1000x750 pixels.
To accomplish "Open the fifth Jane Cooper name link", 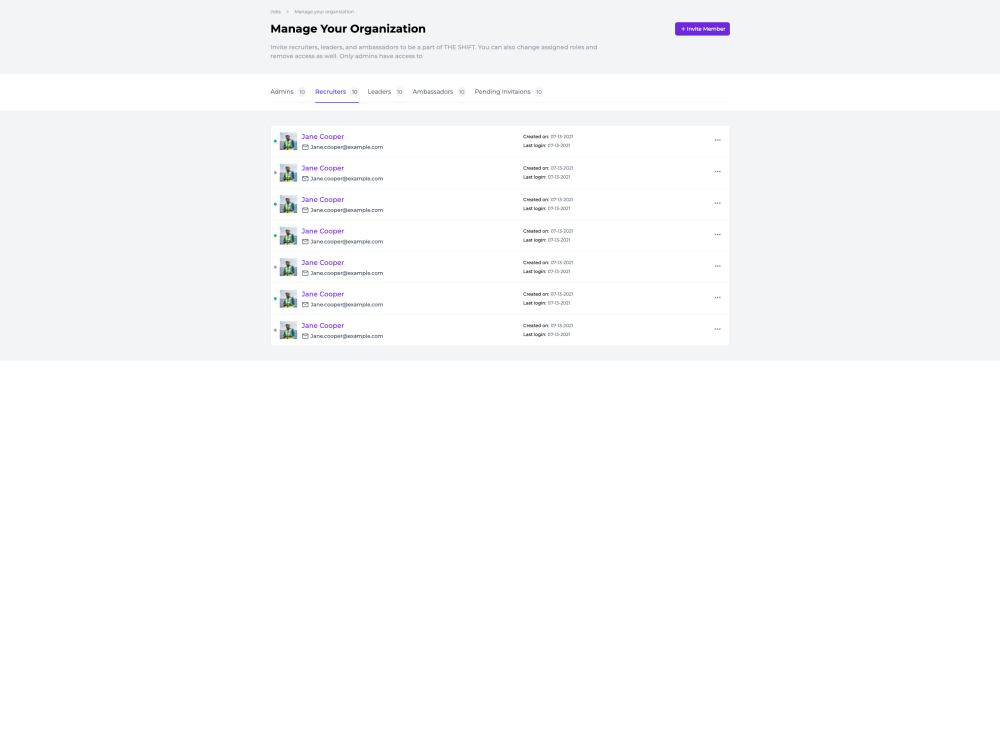I will pyautogui.click(x=323, y=263).
